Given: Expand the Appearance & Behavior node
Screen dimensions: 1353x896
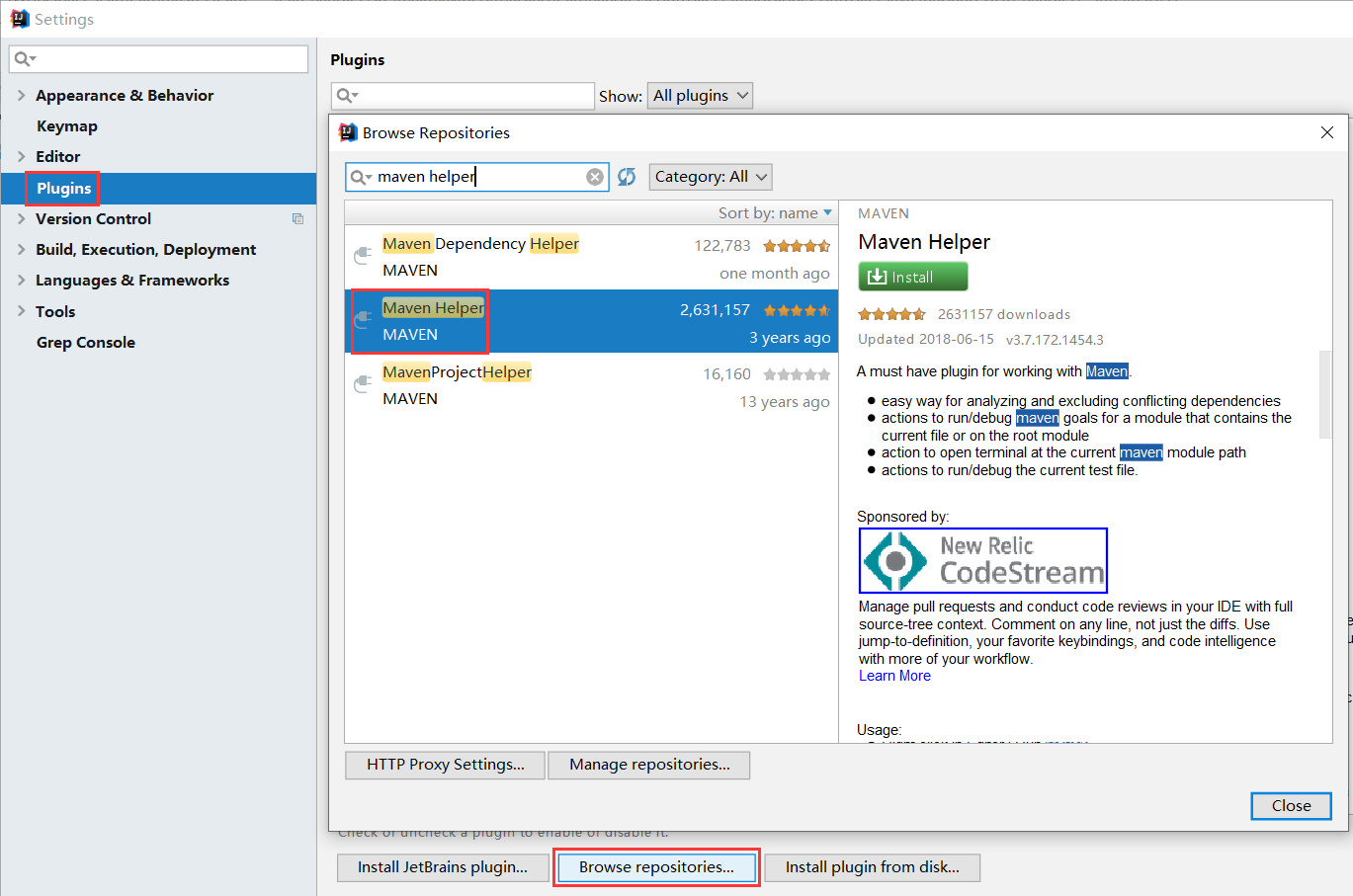Looking at the screenshot, I should click(21, 96).
